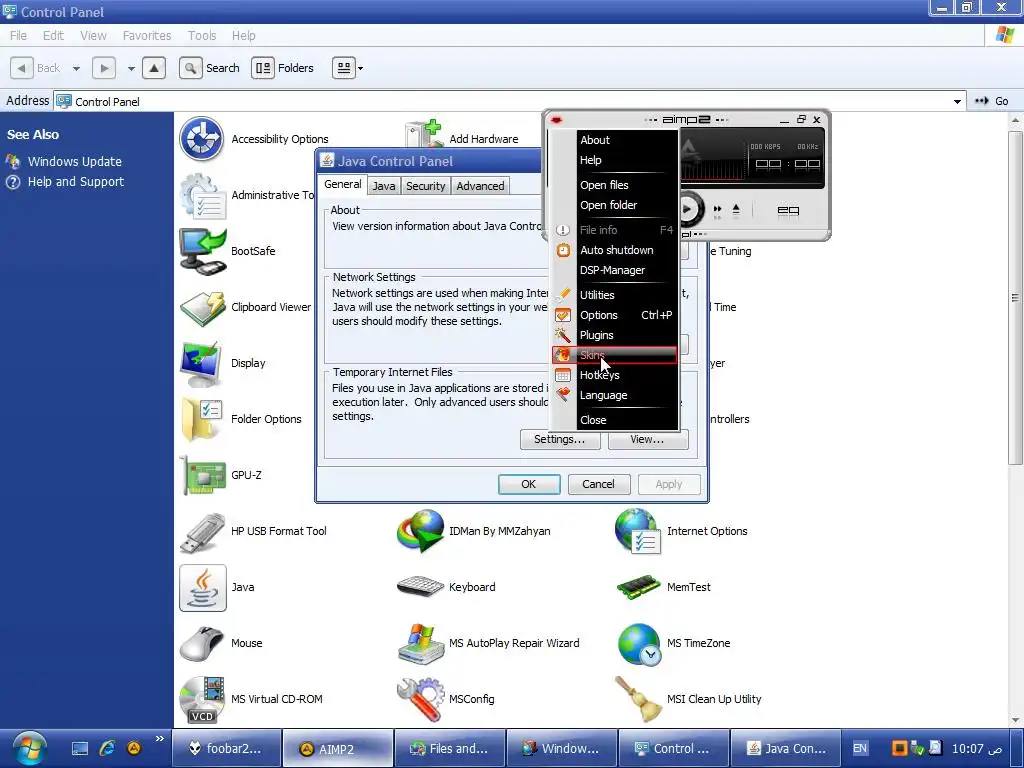Open Clipboard Viewer icon
Viewport: 1024px width, 768px height.
(x=202, y=307)
